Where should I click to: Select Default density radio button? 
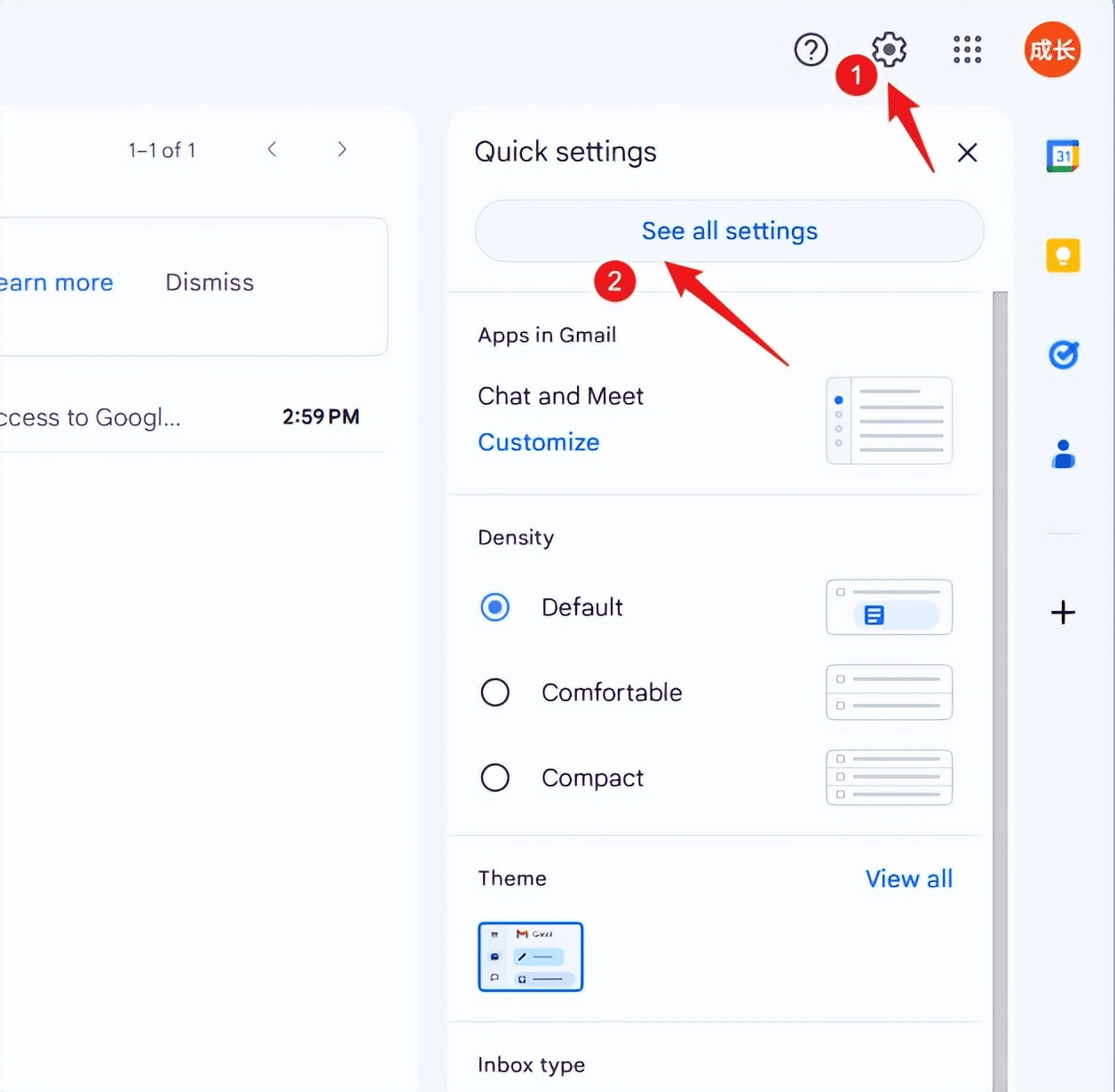[494, 607]
